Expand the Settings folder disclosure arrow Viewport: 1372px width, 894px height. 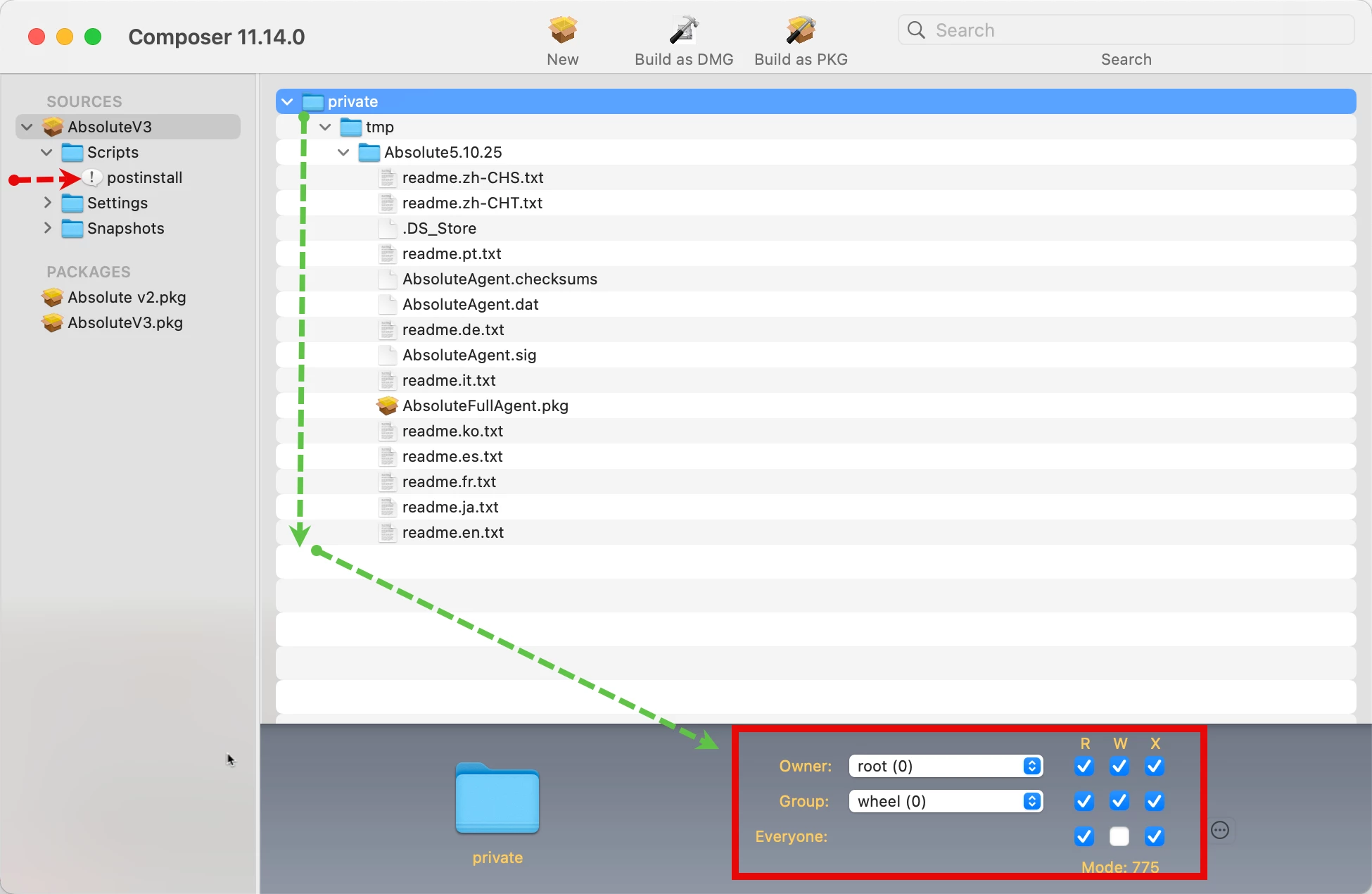[x=47, y=203]
